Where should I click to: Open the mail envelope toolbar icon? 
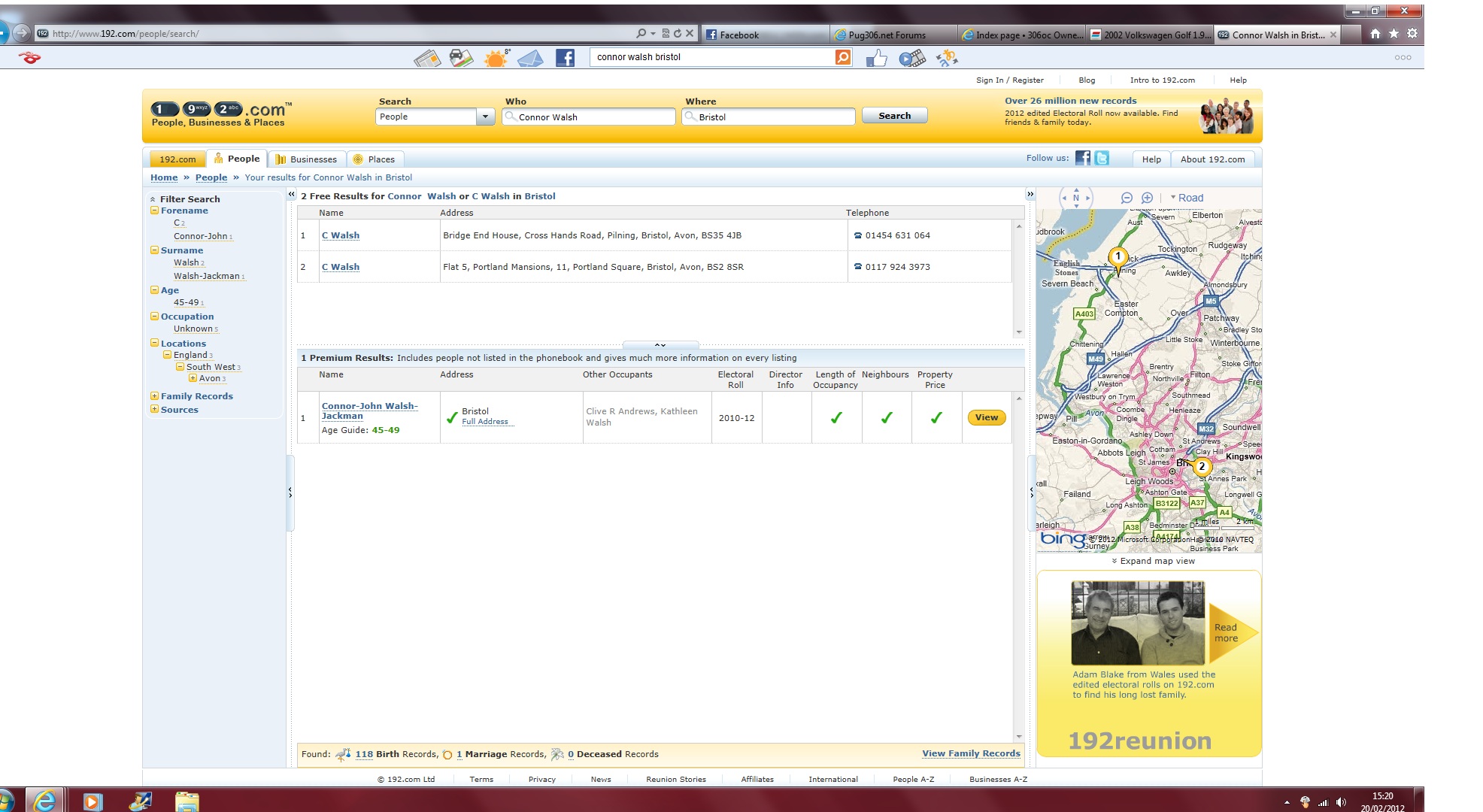click(x=530, y=58)
